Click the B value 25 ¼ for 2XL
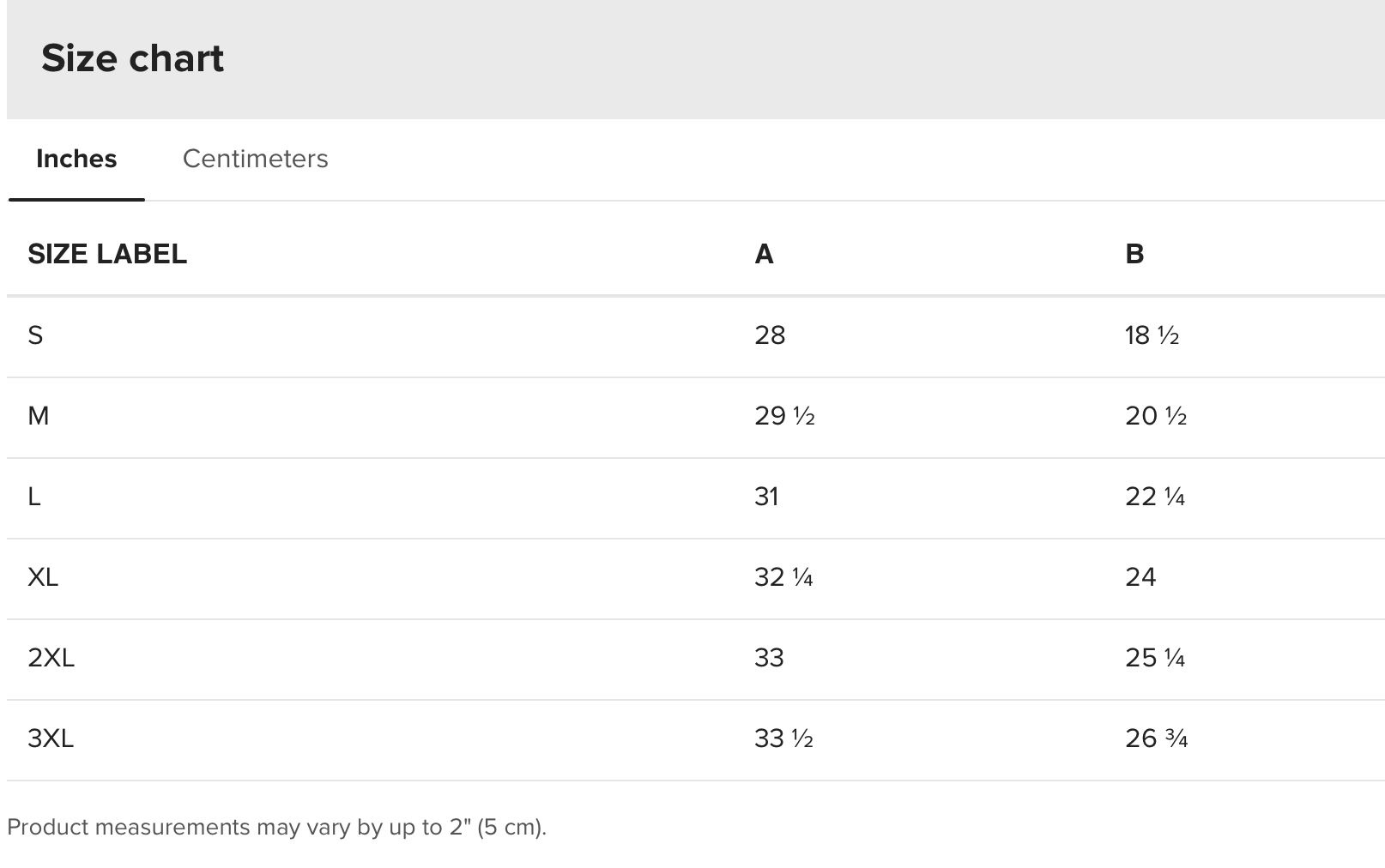Screen dimensions: 1385x868 click(x=1155, y=658)
